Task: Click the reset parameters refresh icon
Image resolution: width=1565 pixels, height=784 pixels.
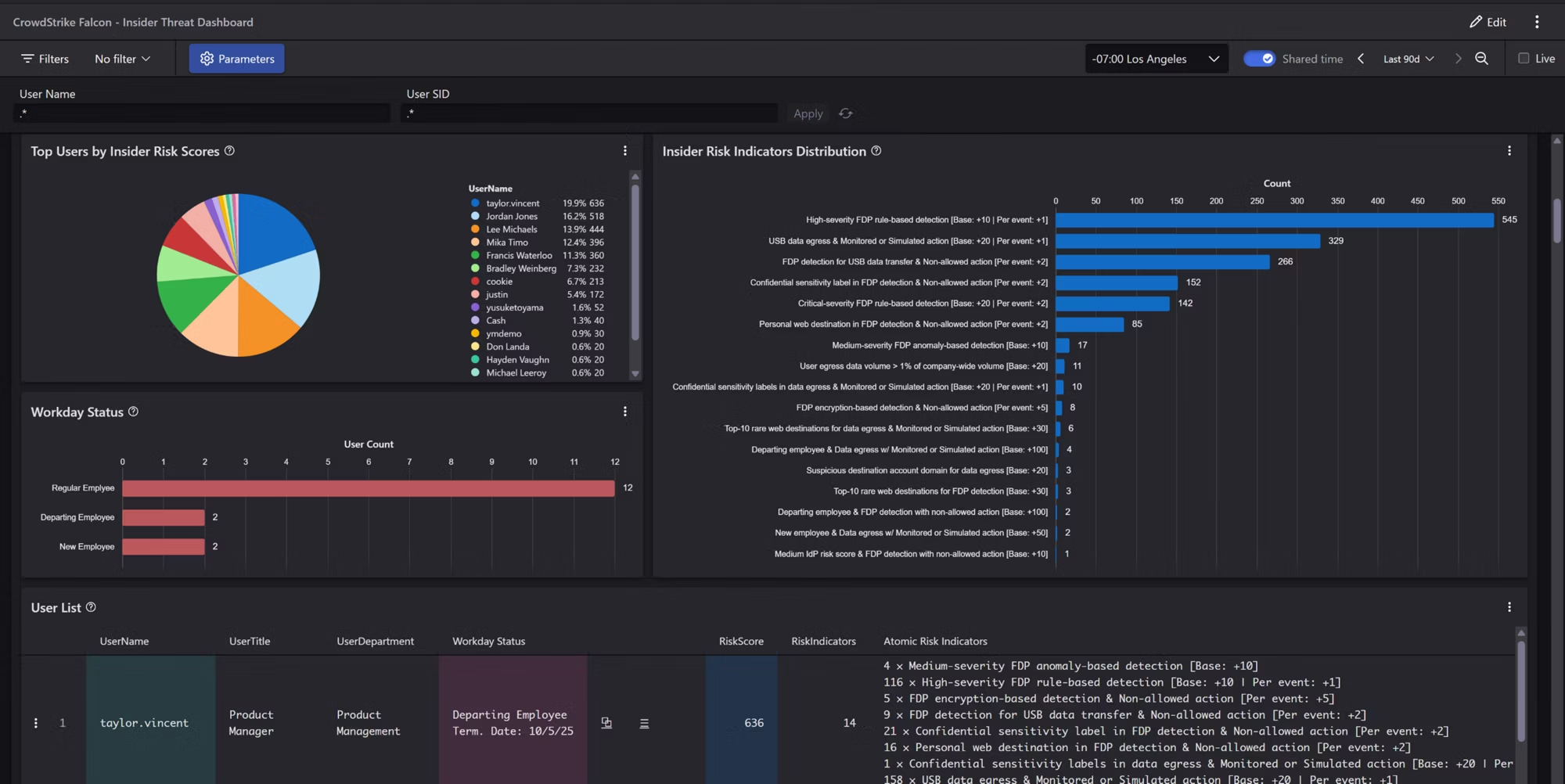Action: (x=846, y=113)
